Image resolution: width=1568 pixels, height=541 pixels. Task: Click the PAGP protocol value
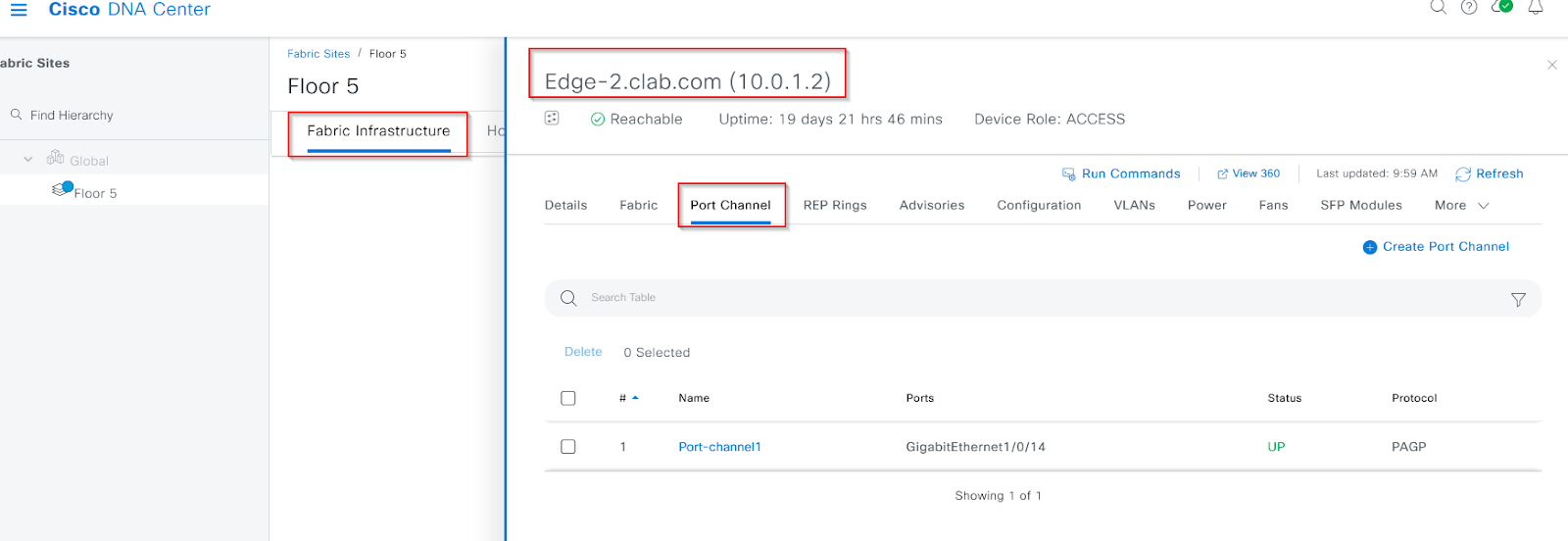[1409, 447]
